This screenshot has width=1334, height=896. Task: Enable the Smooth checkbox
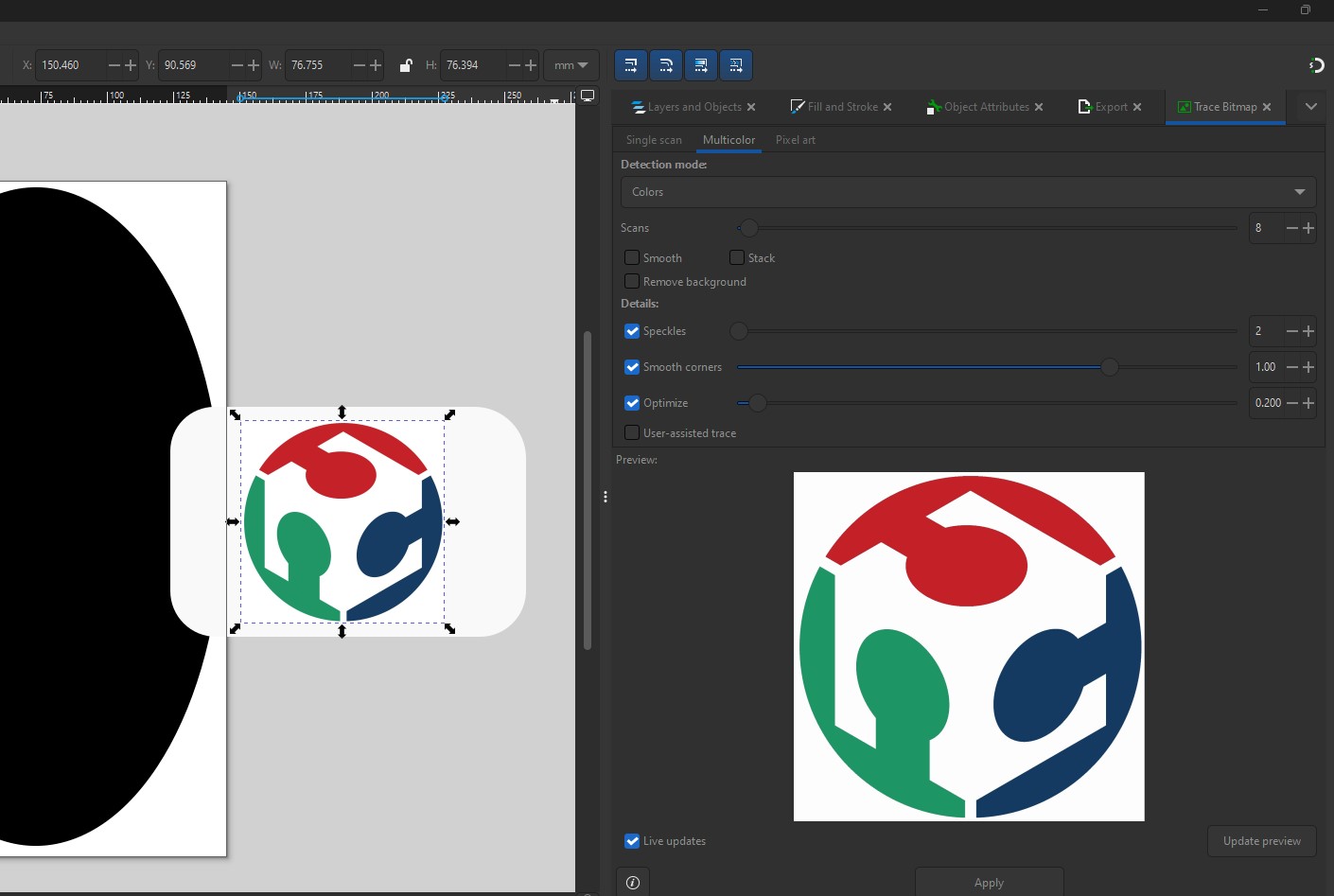point(632,257)
